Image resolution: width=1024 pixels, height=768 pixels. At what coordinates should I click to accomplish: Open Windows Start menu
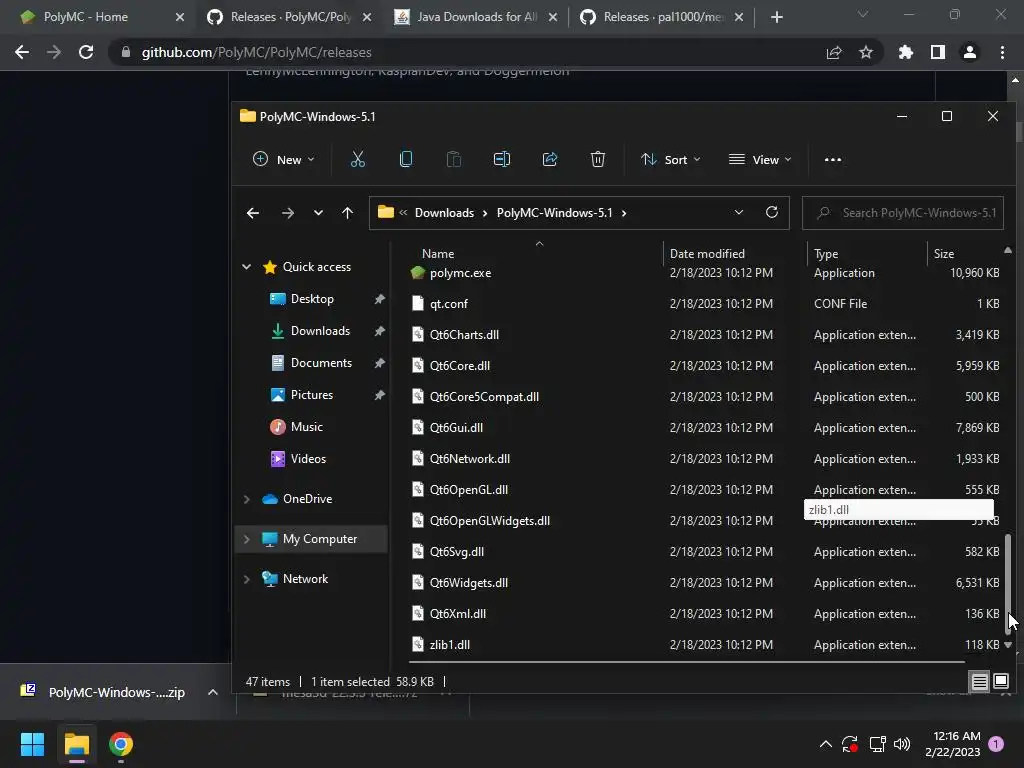point(32,744)
